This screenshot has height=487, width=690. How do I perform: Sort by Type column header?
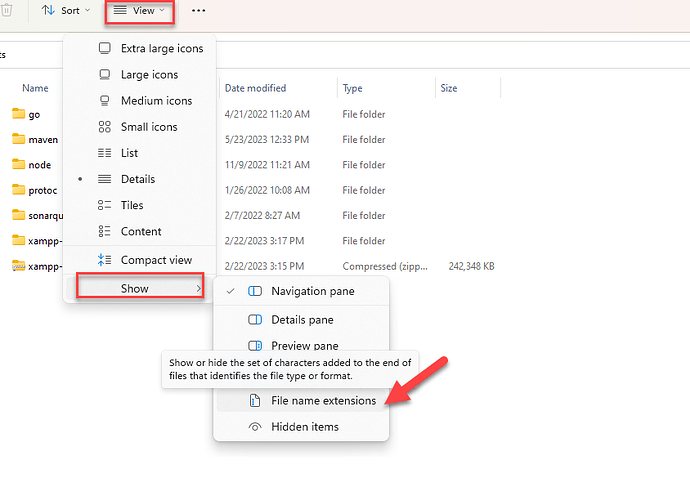[352, 88]
